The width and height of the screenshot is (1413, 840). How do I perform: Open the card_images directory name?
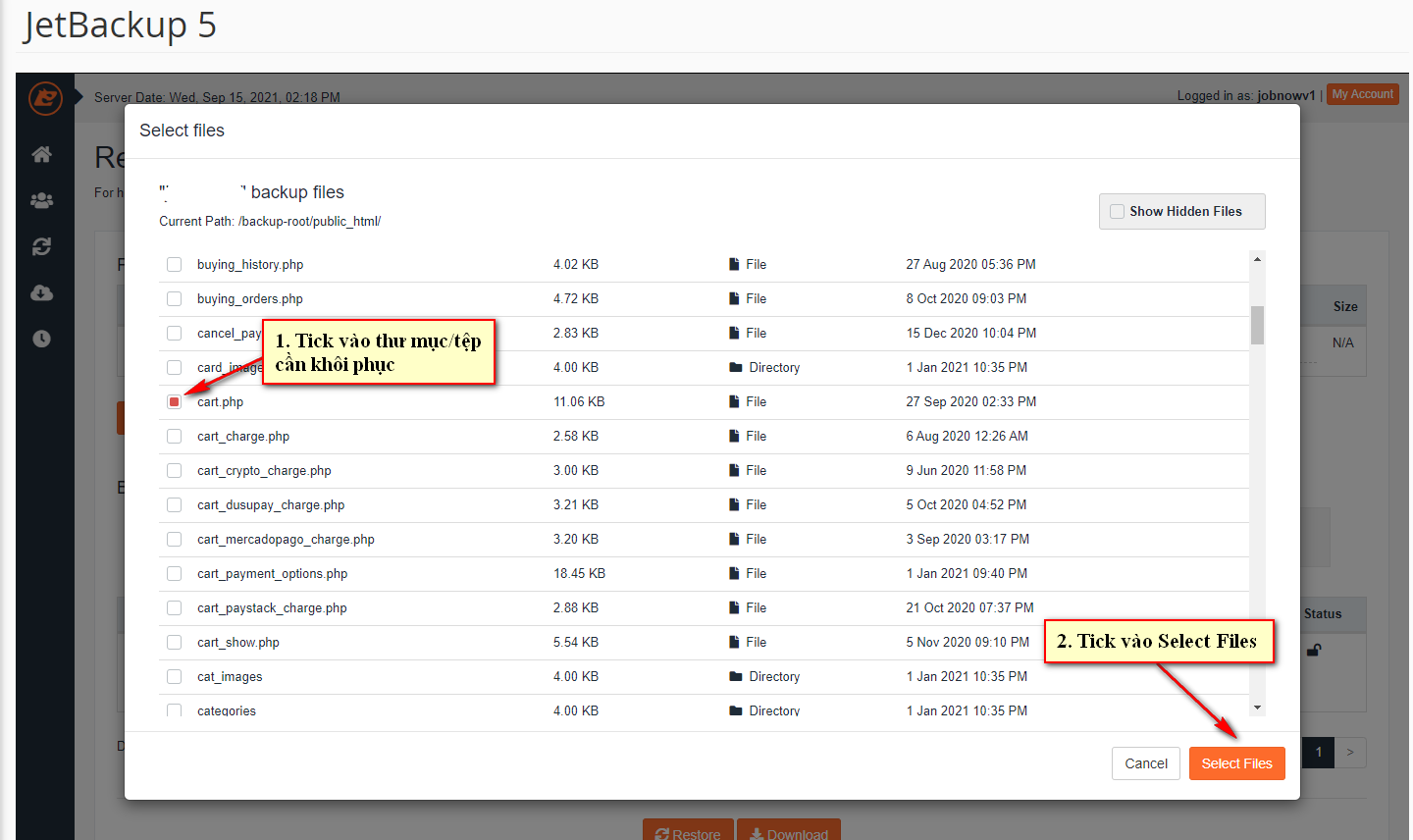tap(230, 367)
